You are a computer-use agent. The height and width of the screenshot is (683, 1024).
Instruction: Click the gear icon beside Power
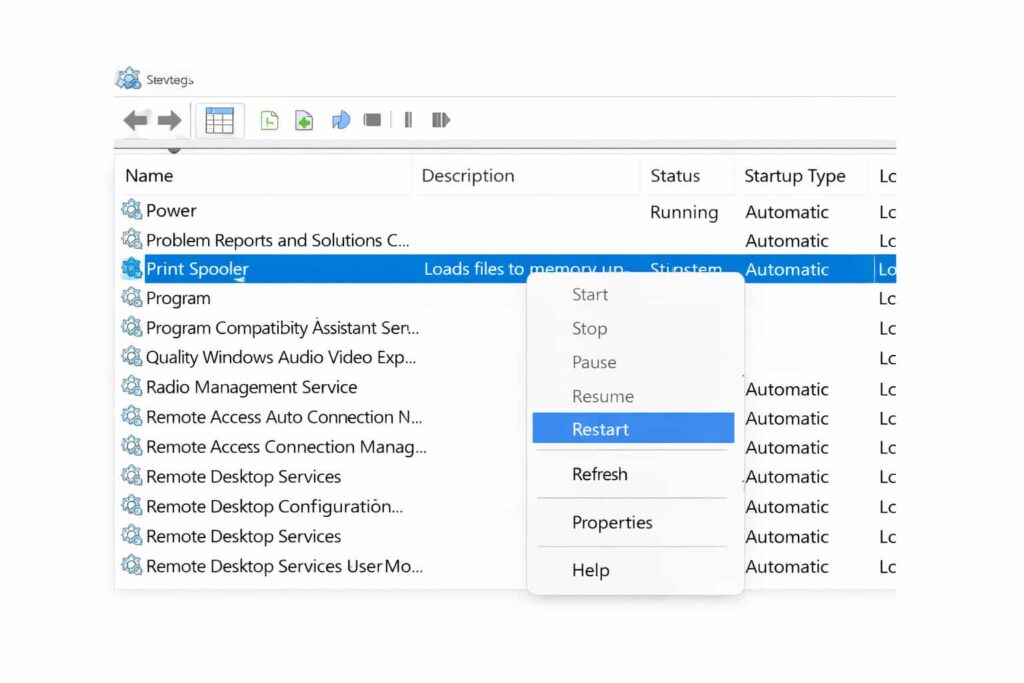click(x=132, y=210)
